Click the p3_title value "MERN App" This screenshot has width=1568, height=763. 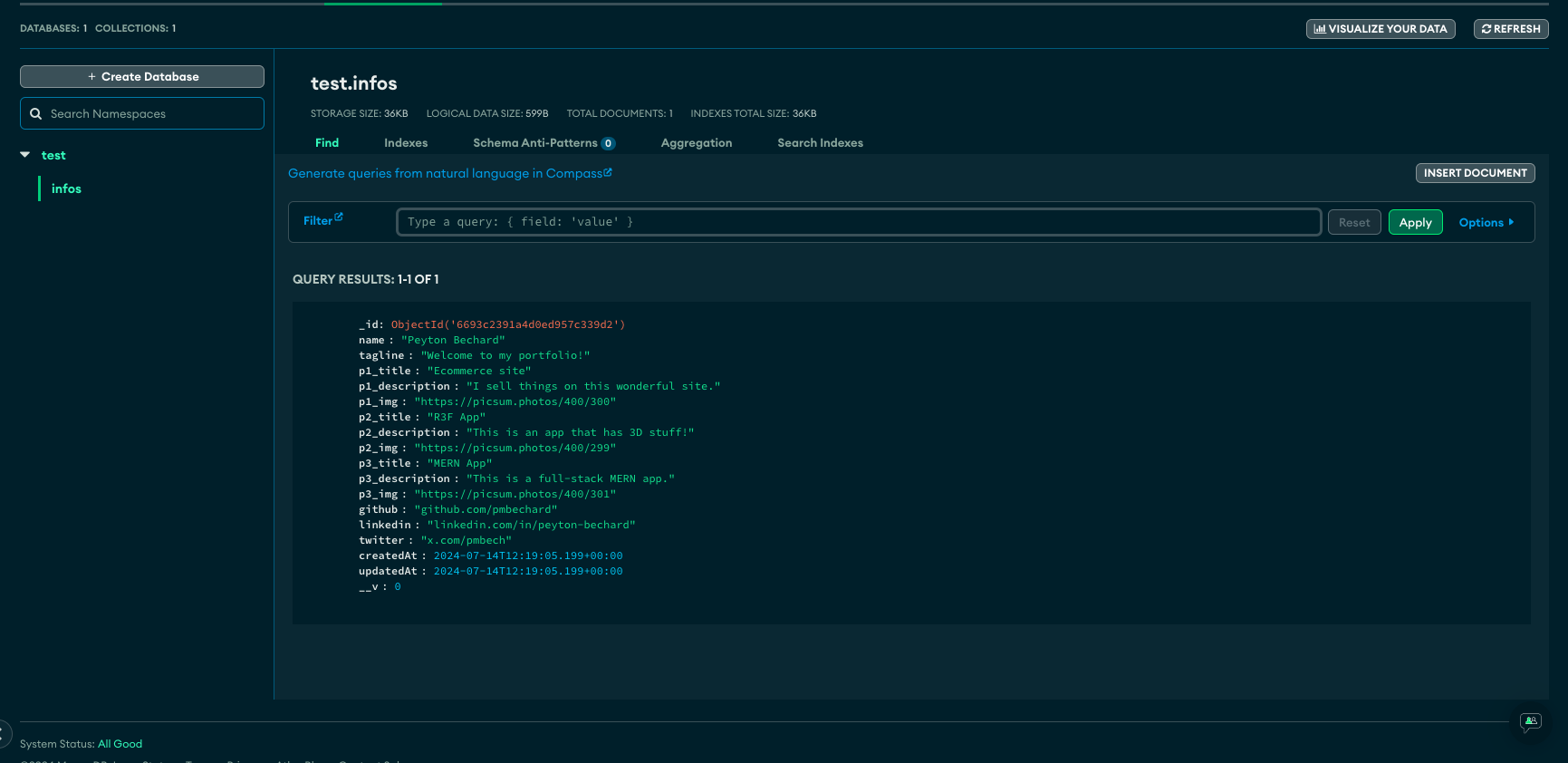coord(460,463)
